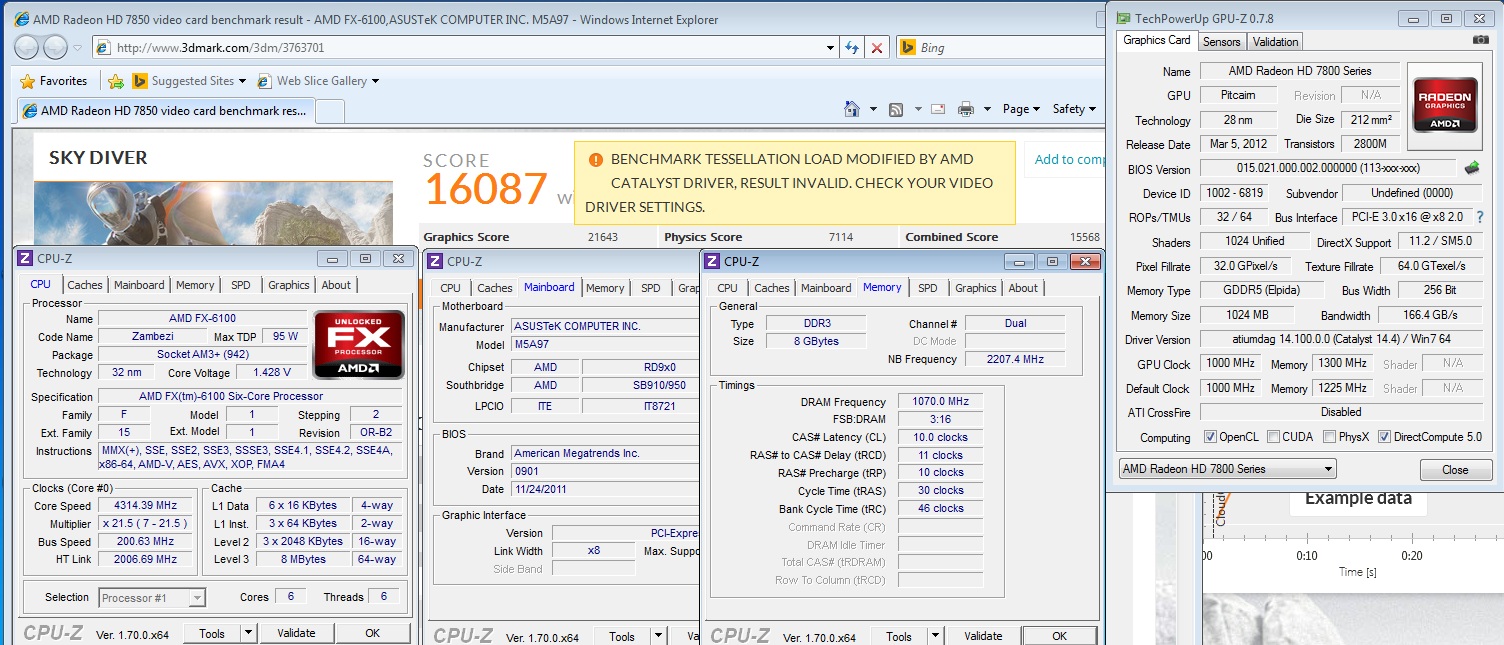
Task: Open the SPD tab in the CPU-Z Memory window
Action: (928, 288)
